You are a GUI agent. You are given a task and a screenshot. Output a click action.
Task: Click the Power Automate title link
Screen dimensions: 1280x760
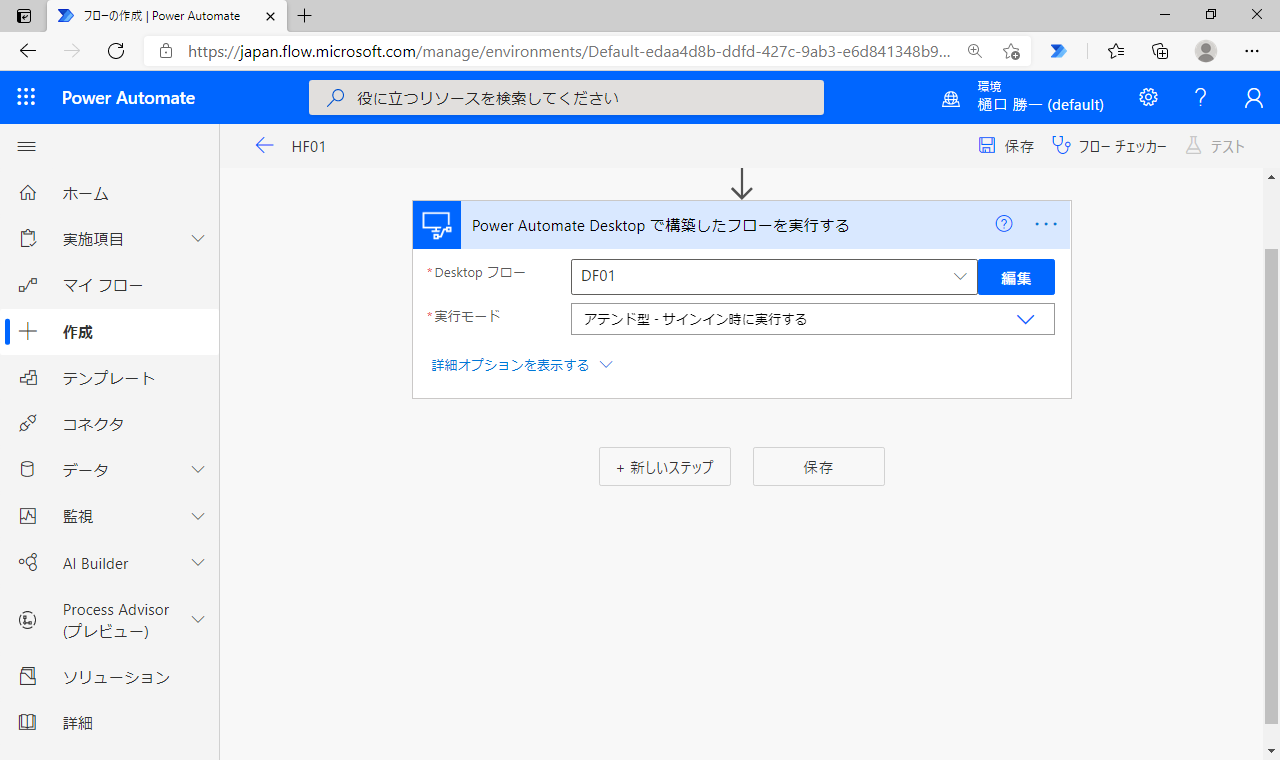pos(128,97)
